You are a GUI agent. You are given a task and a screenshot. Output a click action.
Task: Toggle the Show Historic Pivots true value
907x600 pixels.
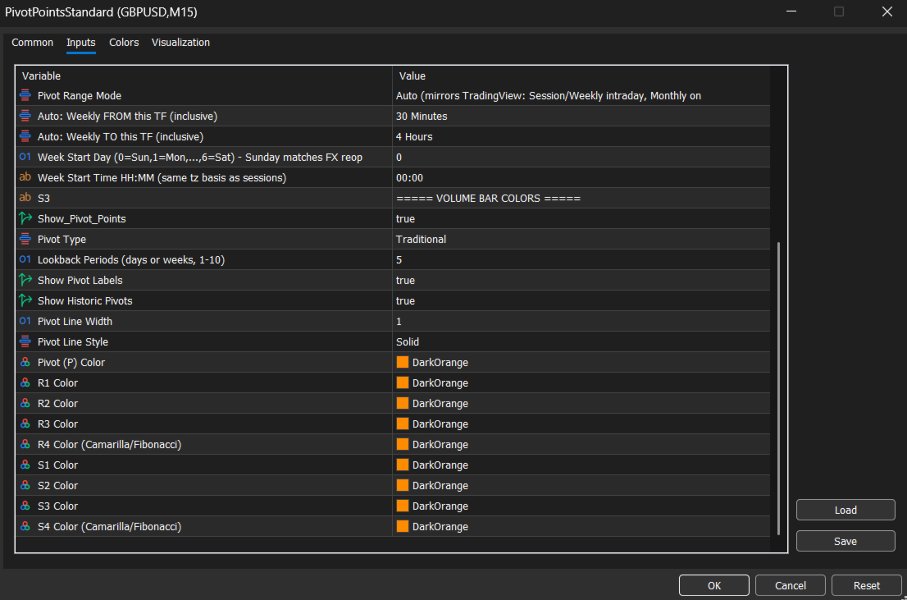581,301
